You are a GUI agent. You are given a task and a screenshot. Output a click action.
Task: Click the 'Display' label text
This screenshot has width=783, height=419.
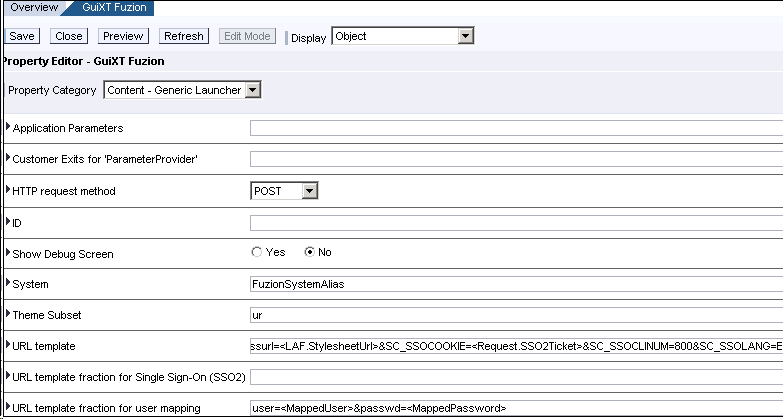click(308, 38)
